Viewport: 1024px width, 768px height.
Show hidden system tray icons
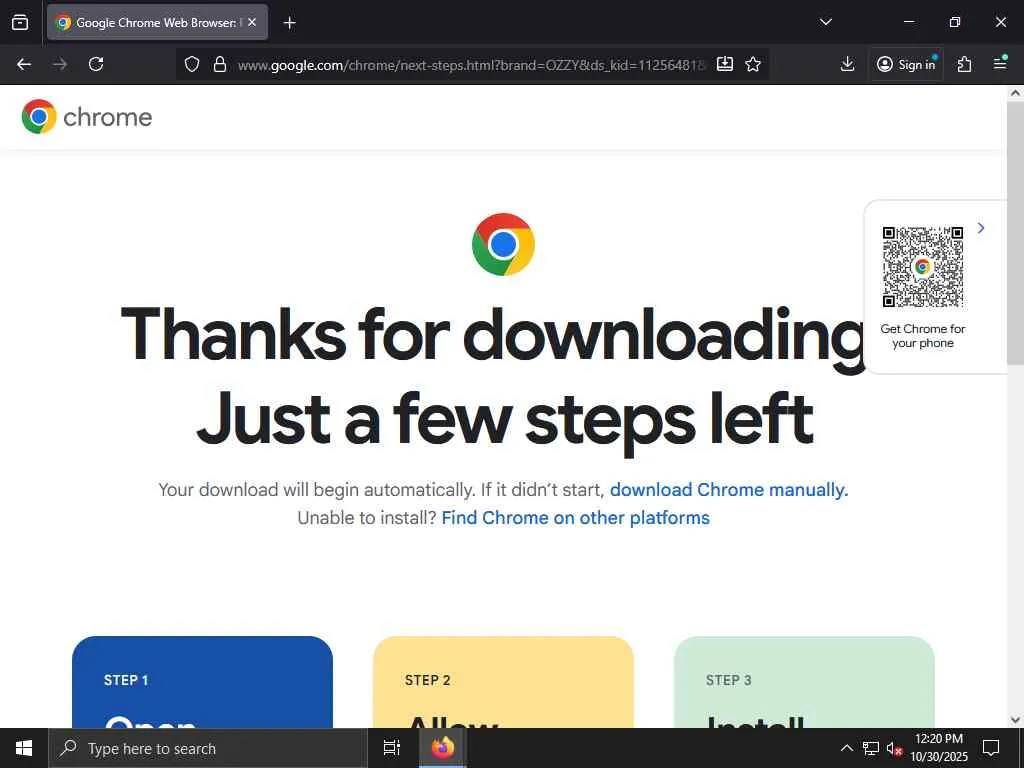pos(846,748)
